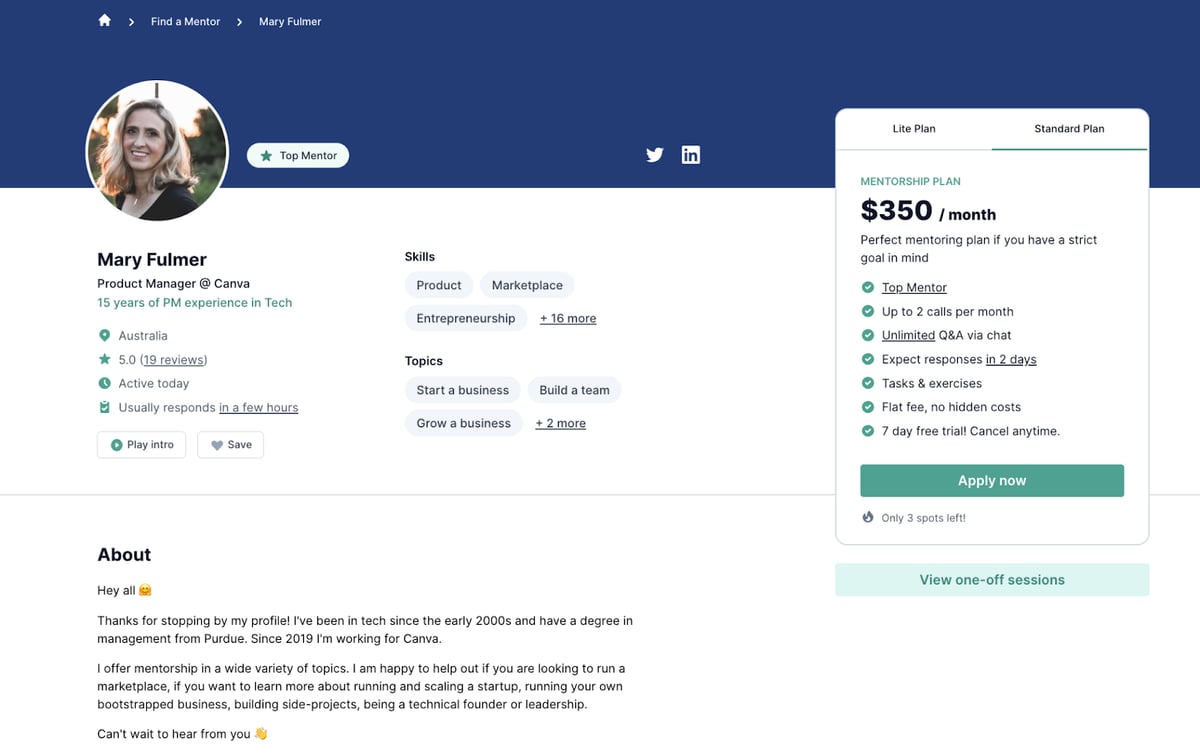This screenshot has width=1200, height=756.
Task: View one-off sessions
Action: click(991, 580)
